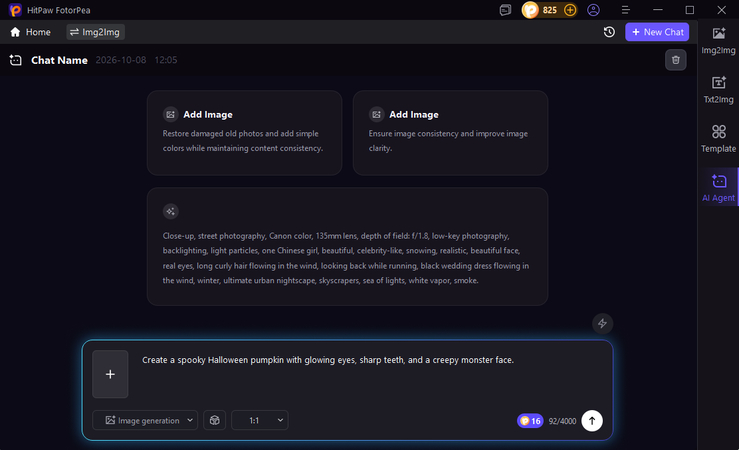Open the hamburger menu in title bar
Image resolution: width=739 pixels, height=450 pixels.
coord(625,10)
